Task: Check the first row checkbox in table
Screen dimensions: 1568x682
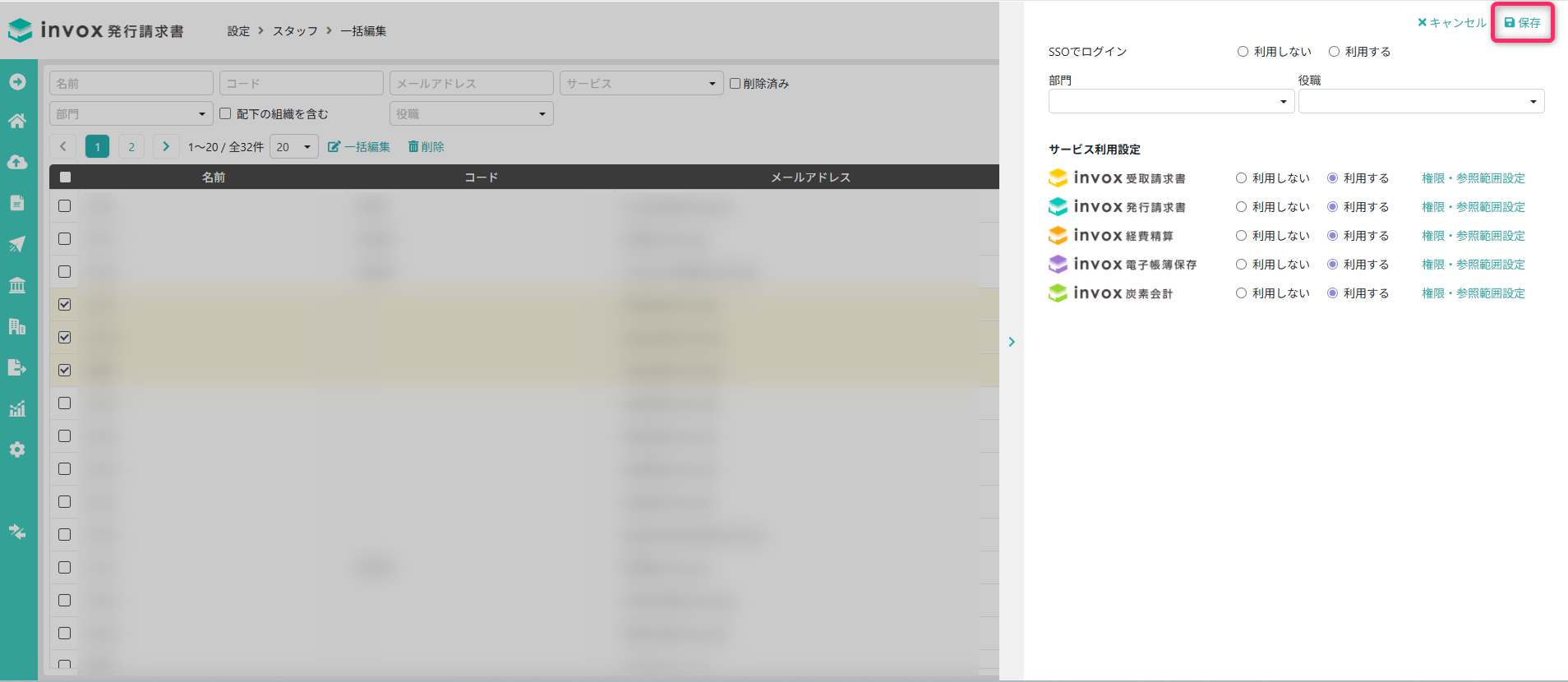Action: point(65,206)
